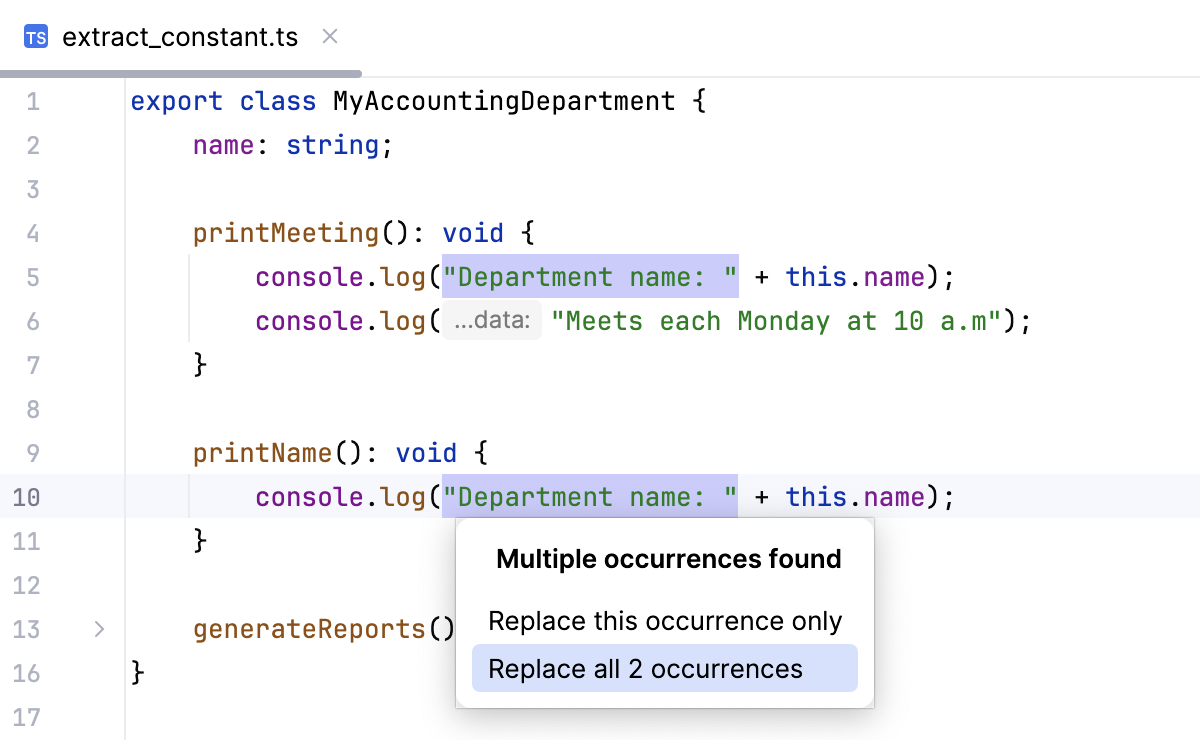Click the export keyword on line 1
The height and width of the screenshot is (740, 1200).
click(176, 101)
